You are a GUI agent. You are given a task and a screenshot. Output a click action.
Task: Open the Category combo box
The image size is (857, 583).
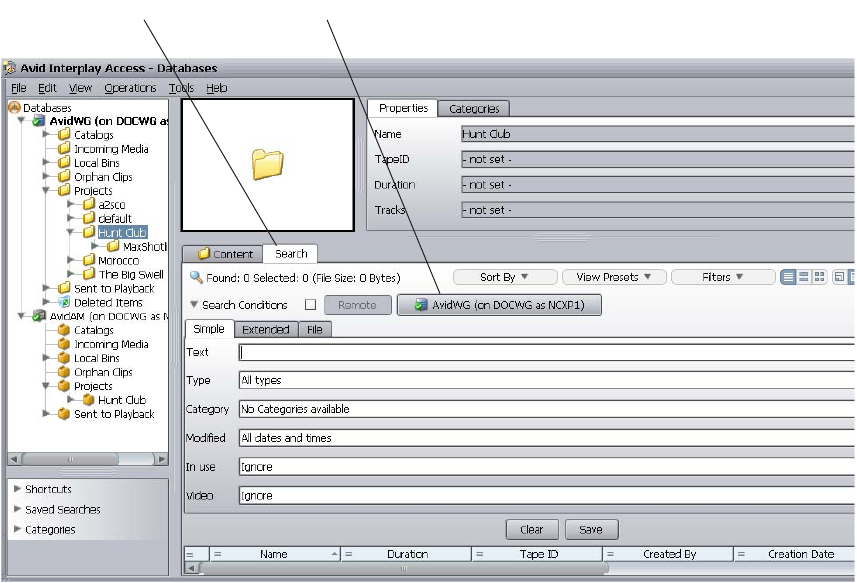click(547, 409)
